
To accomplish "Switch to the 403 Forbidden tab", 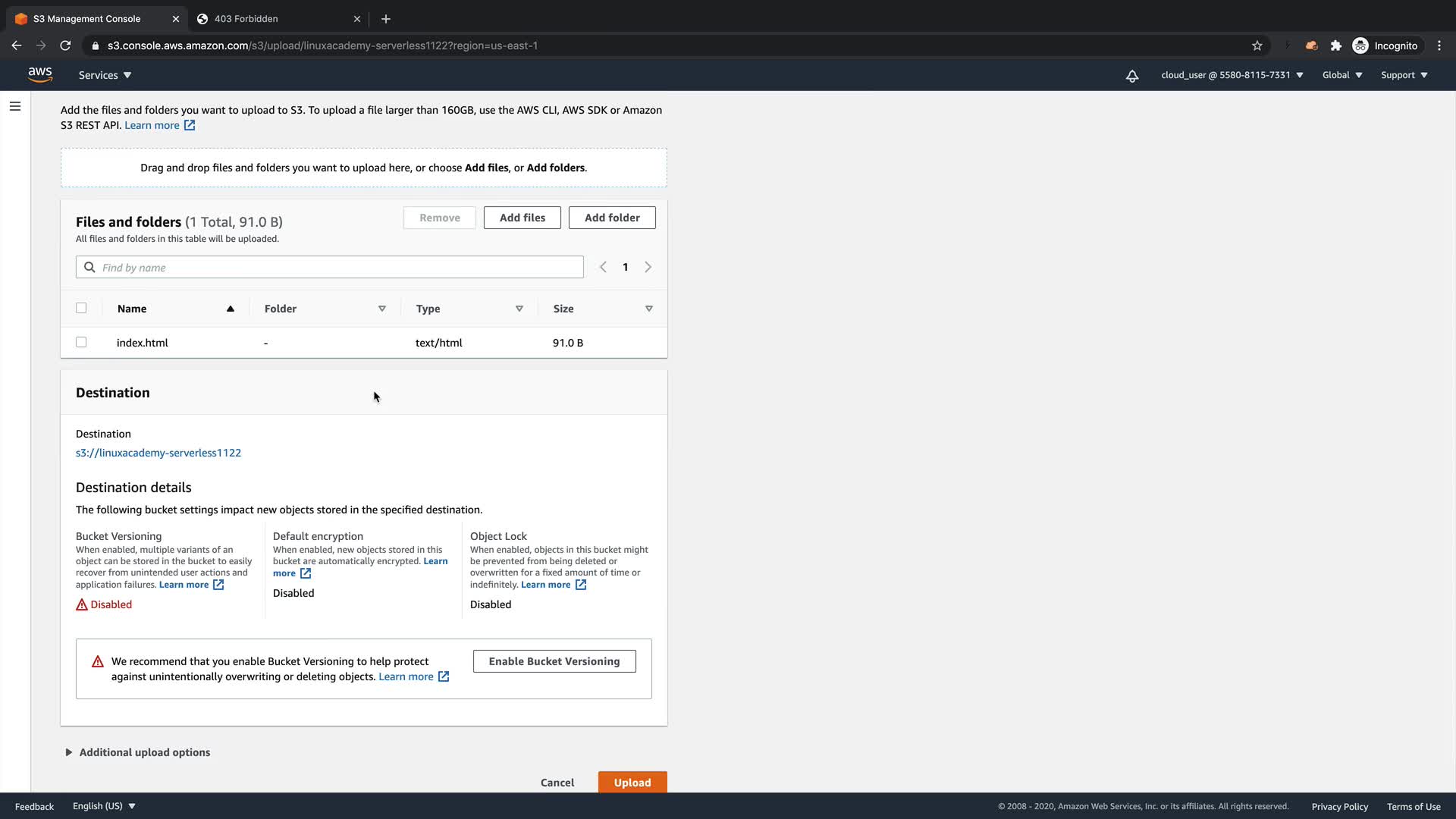I will (246, 19).
